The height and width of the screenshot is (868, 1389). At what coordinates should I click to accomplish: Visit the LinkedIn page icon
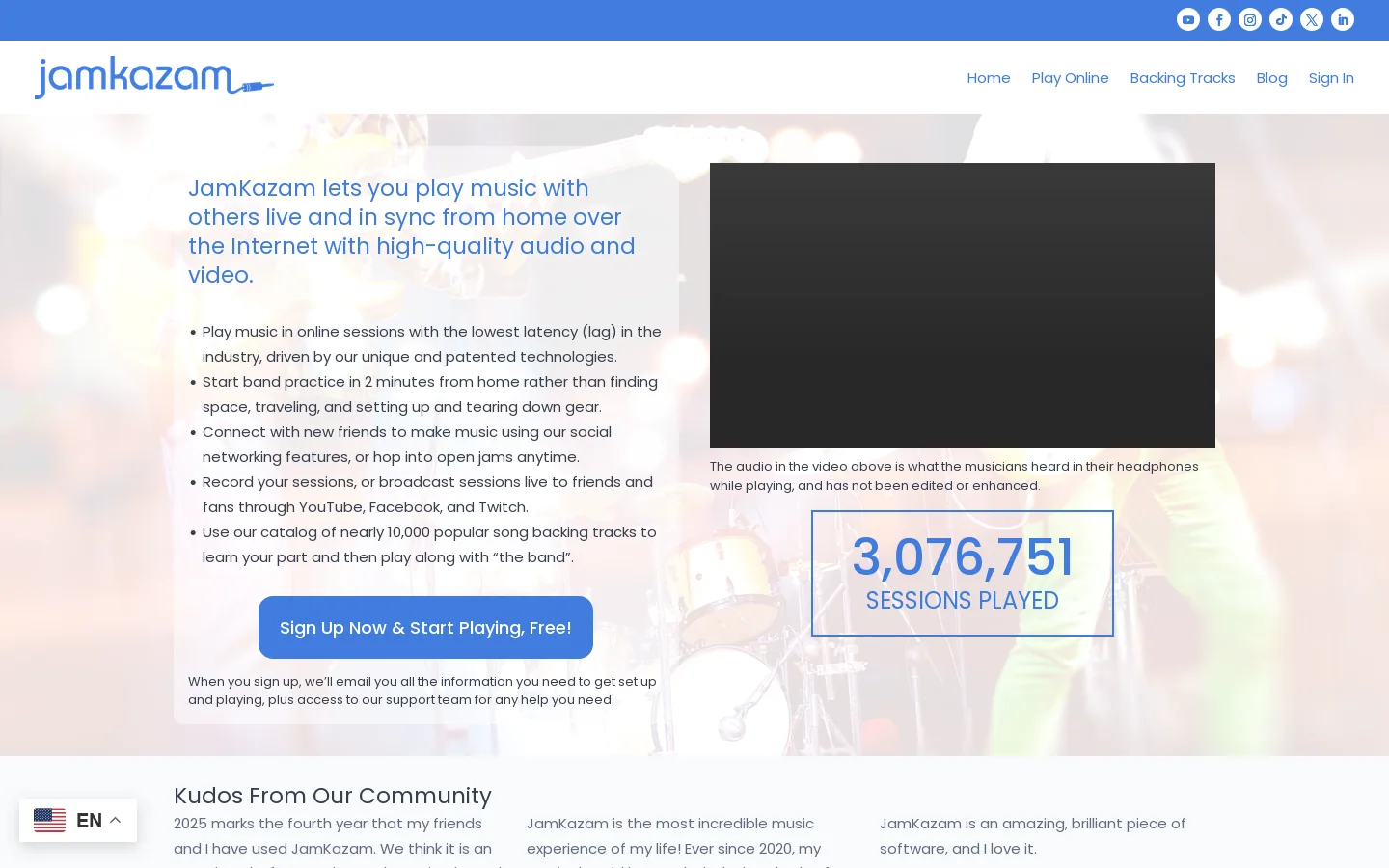click(x=1343, y=19)
